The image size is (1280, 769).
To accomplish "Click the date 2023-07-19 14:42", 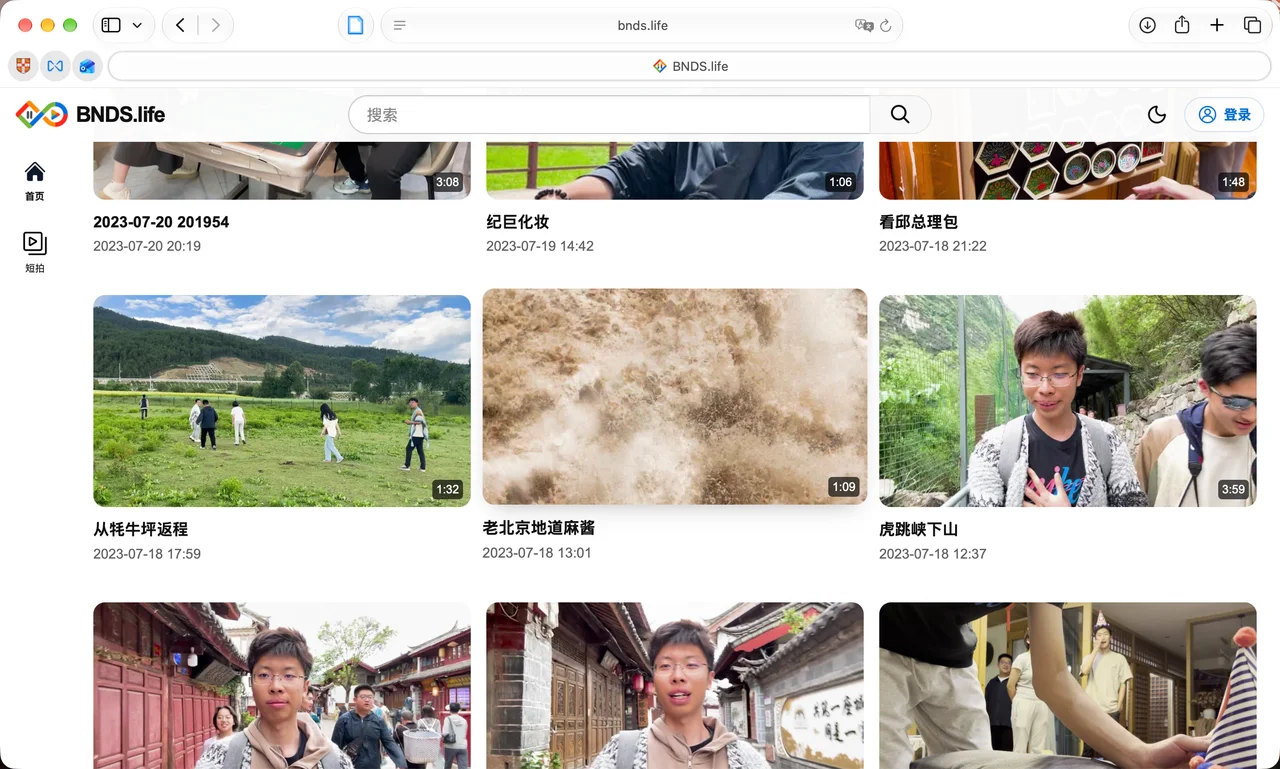I will point(540,246).
